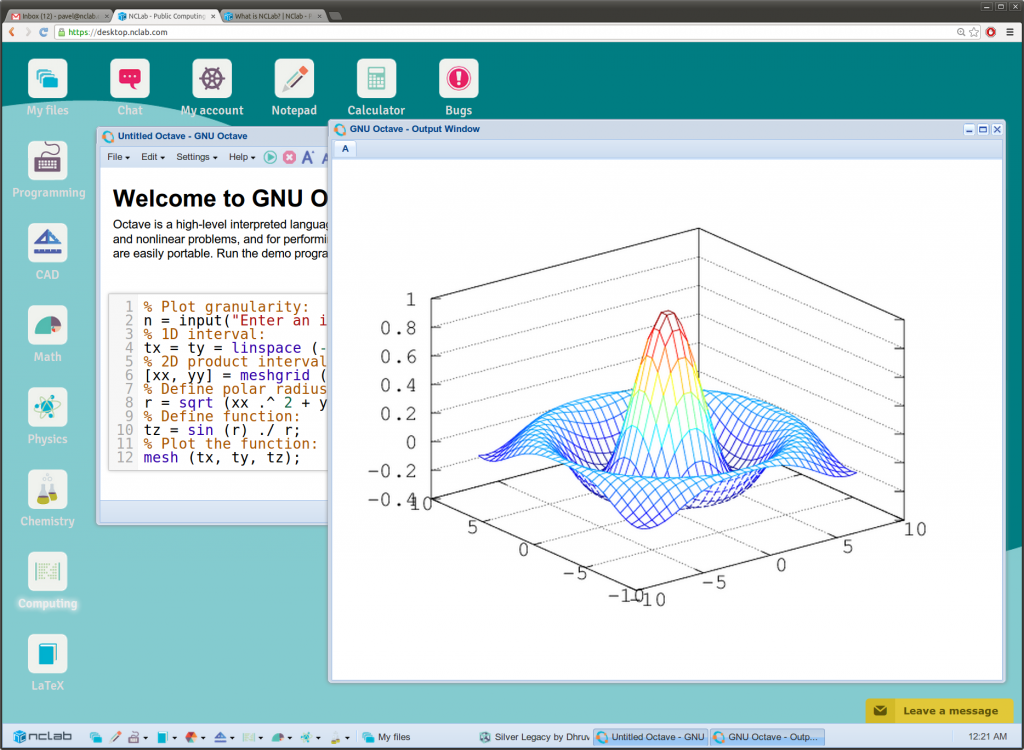Expand the taskbar blue book dropdown
This screenshot has width=1024, height=750.
click(x=174, y=738)
